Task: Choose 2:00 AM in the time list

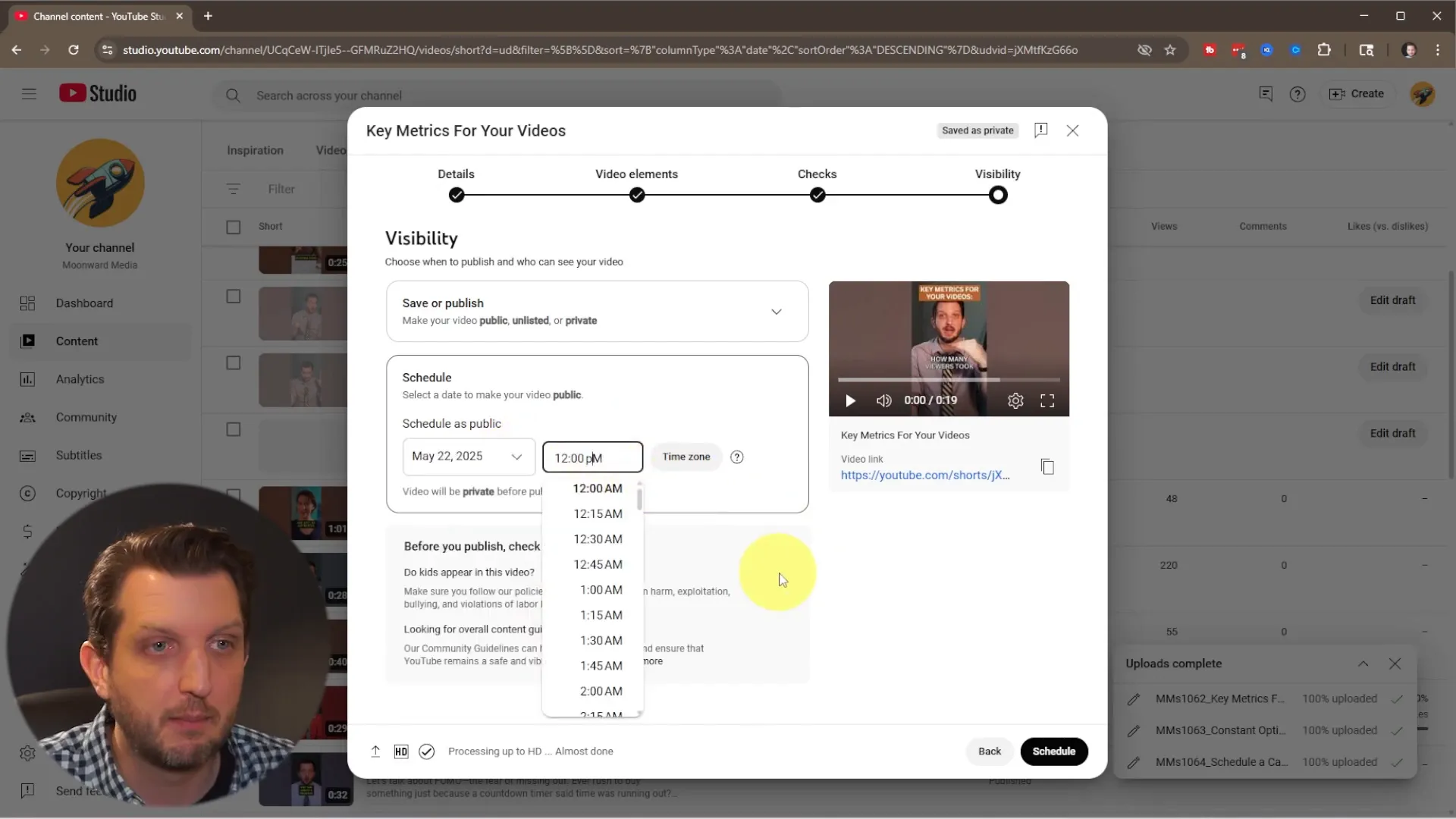Action: pyautogui.click(x=601, y=692)
